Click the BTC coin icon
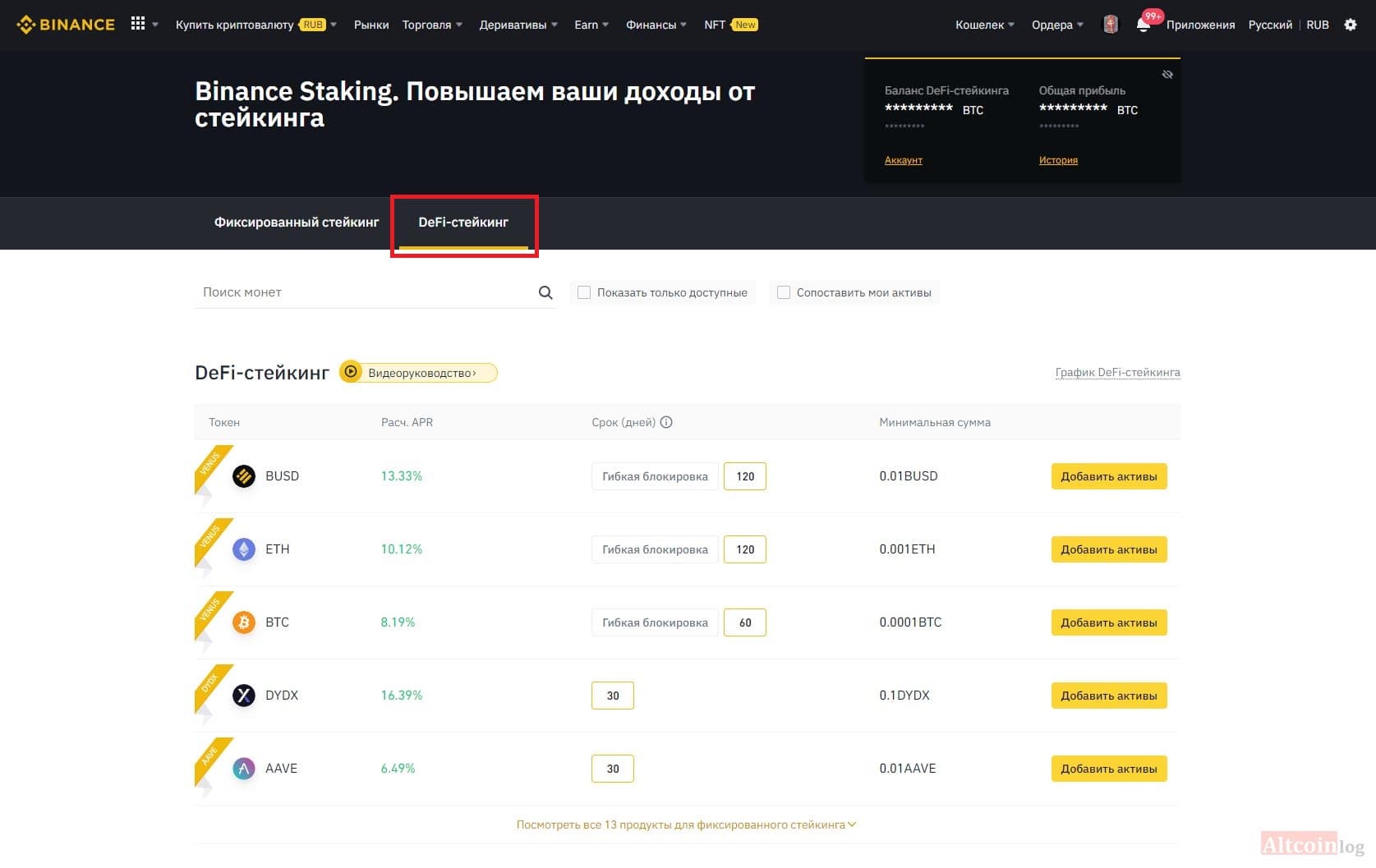 244,622
